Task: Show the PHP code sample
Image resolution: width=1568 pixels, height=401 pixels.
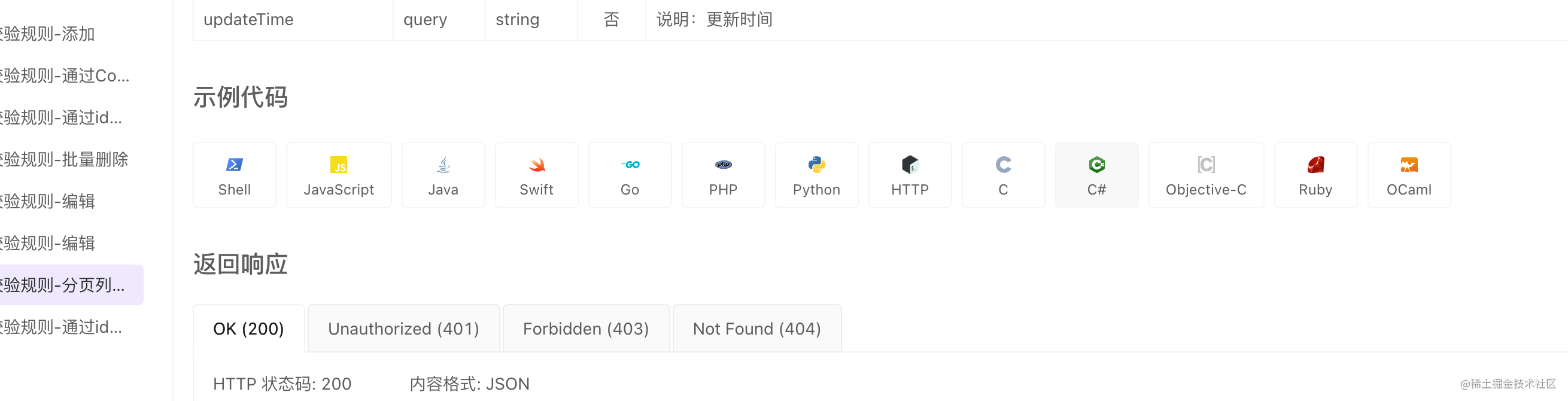Action: point(723,165)
